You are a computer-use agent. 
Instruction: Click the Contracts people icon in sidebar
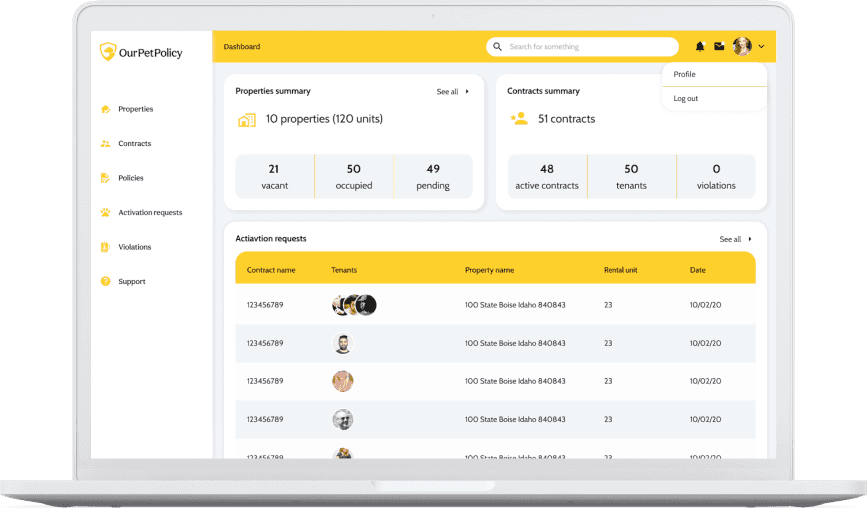click(x=105, y=143)
